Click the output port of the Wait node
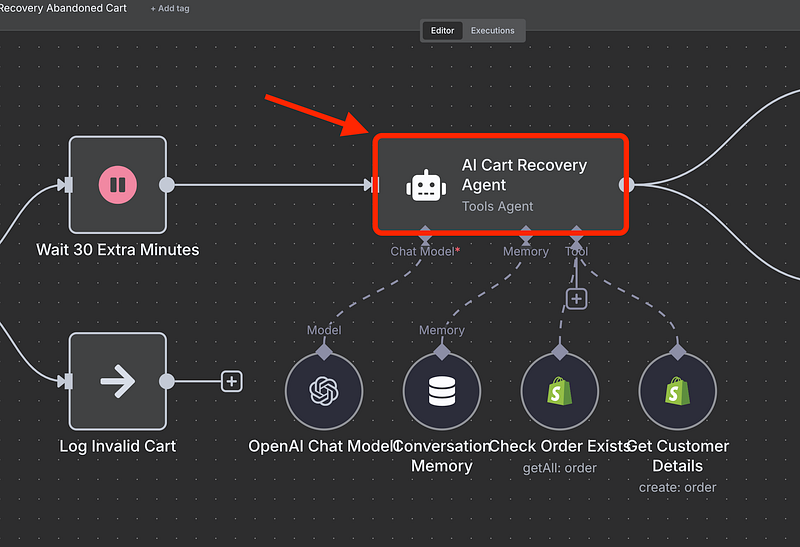The height and width of the screenshot is (547, 800). click(x=167, y=184)
